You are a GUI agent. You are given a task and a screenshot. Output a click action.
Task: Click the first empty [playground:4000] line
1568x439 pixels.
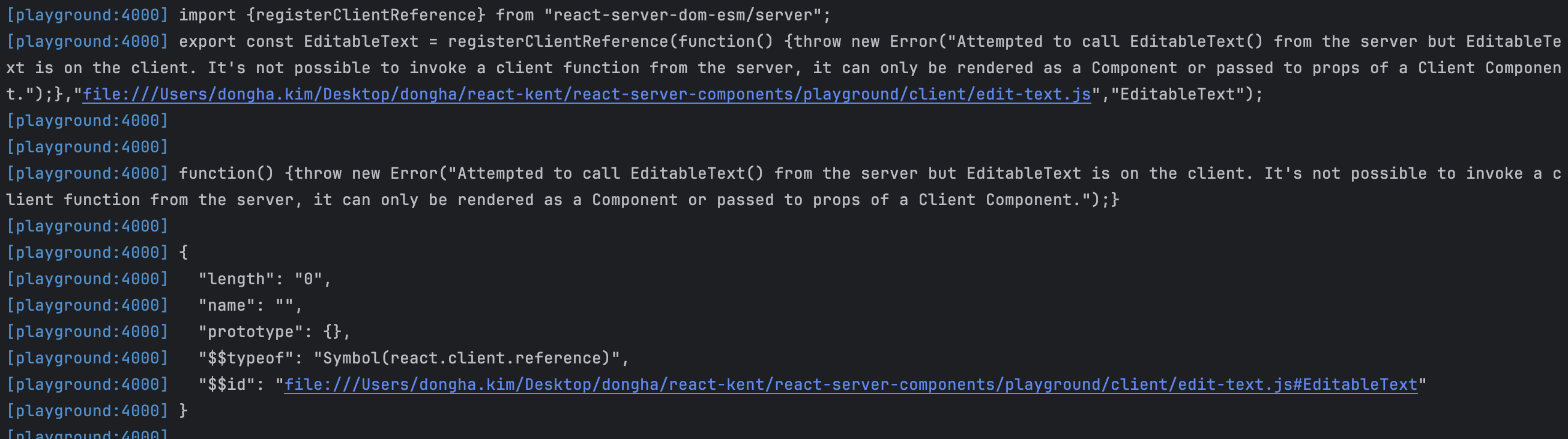[87, 121]
